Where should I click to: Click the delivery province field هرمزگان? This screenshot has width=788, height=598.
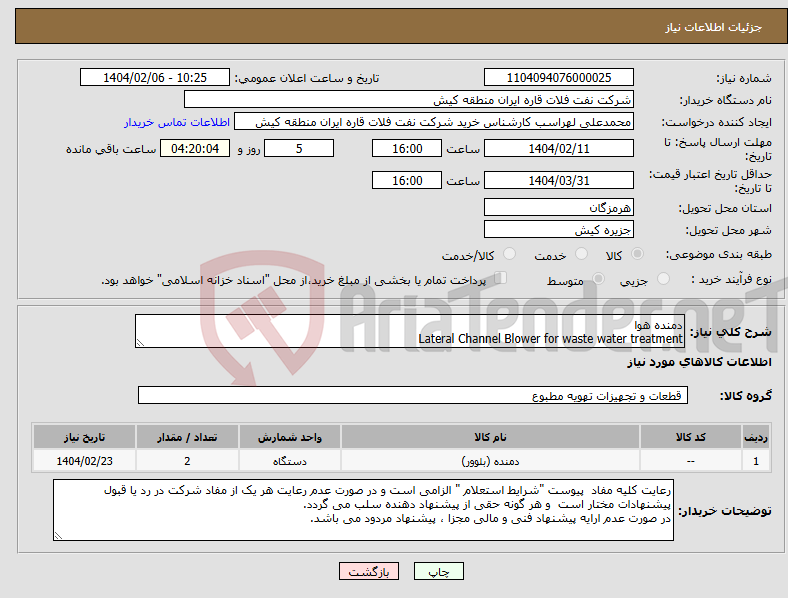click(x=559, y=207)
